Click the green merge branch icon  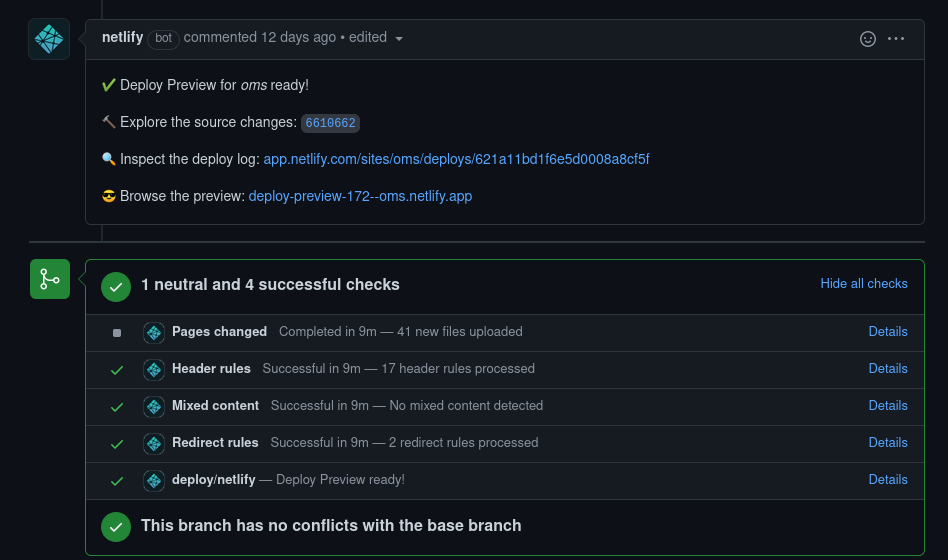50,279
